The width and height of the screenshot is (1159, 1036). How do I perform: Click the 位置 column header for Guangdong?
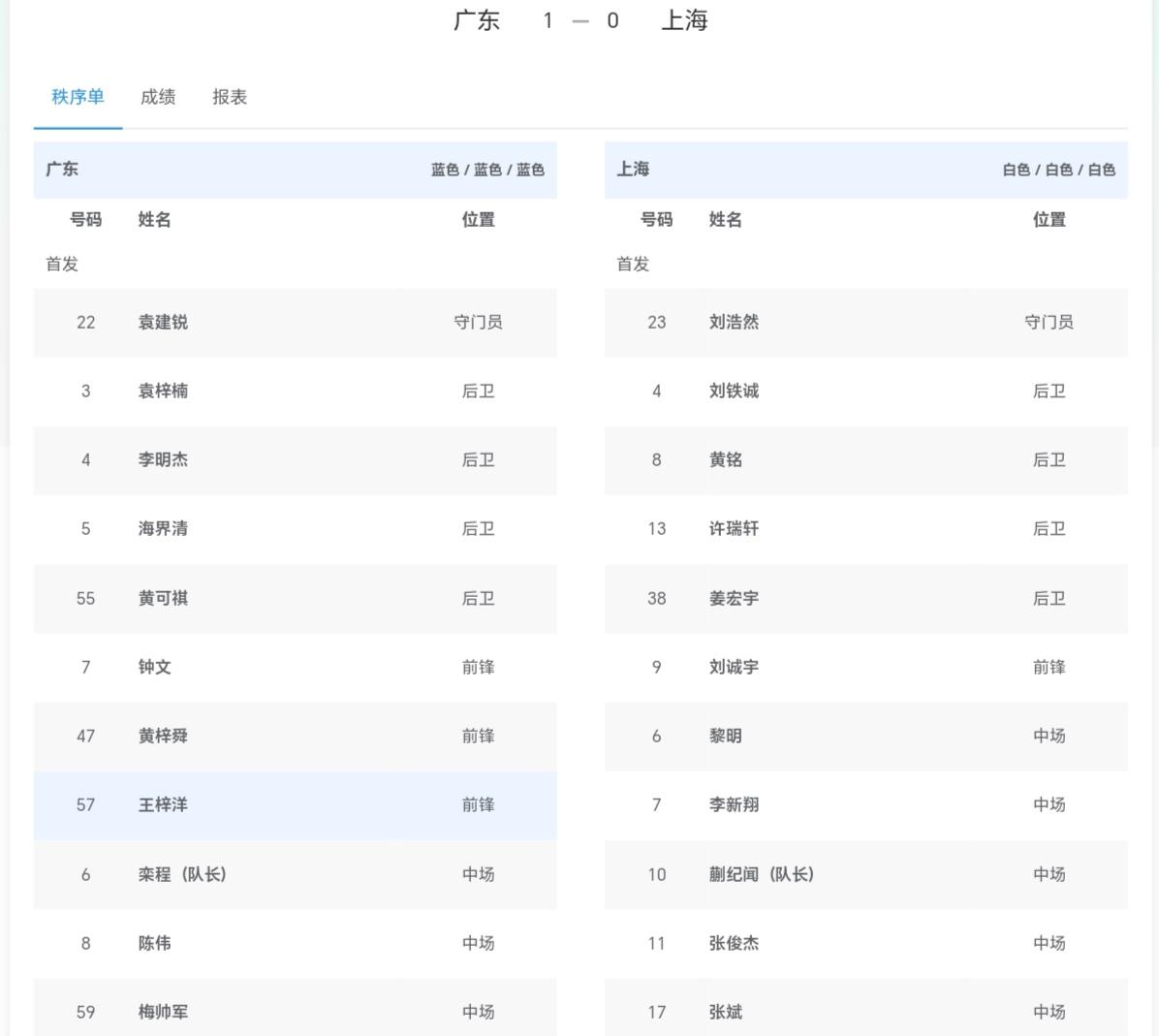479,220
